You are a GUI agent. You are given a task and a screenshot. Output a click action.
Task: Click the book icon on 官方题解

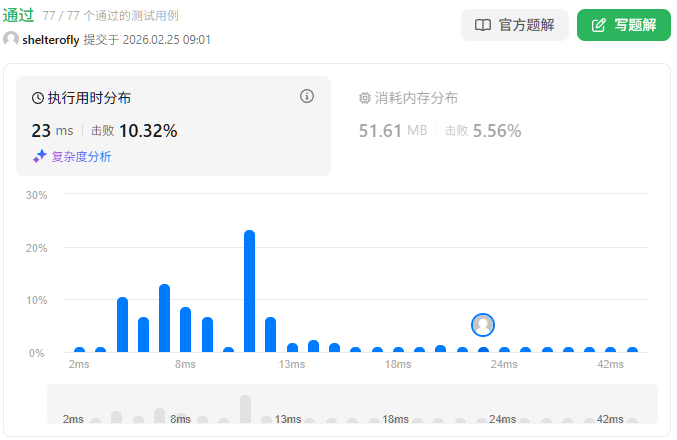(482, 25)
